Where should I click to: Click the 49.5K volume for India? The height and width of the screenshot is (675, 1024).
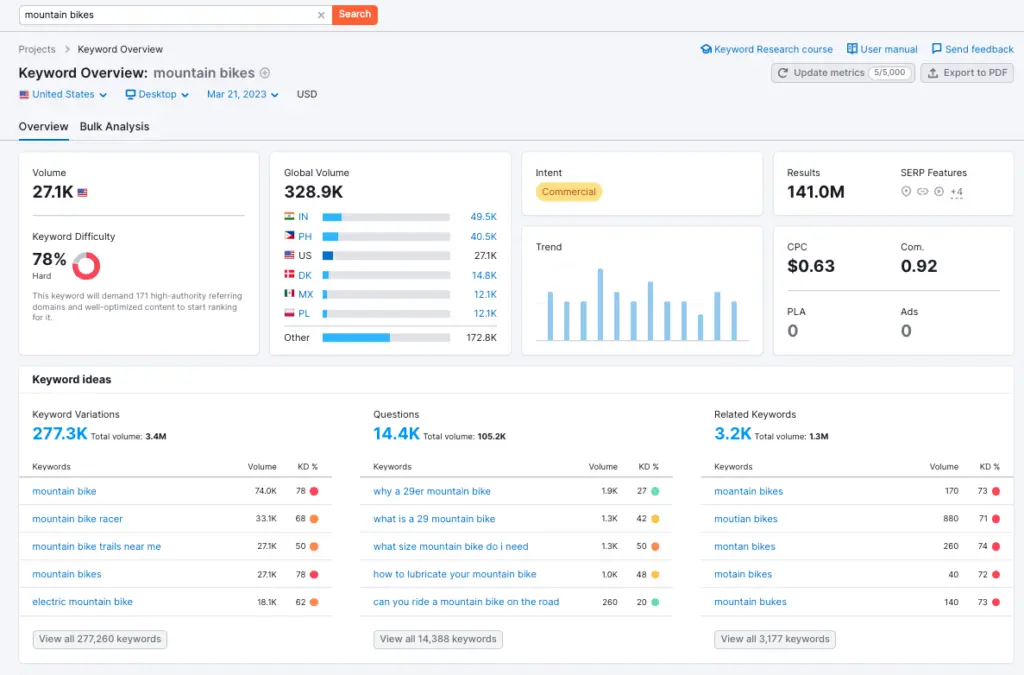483,217
